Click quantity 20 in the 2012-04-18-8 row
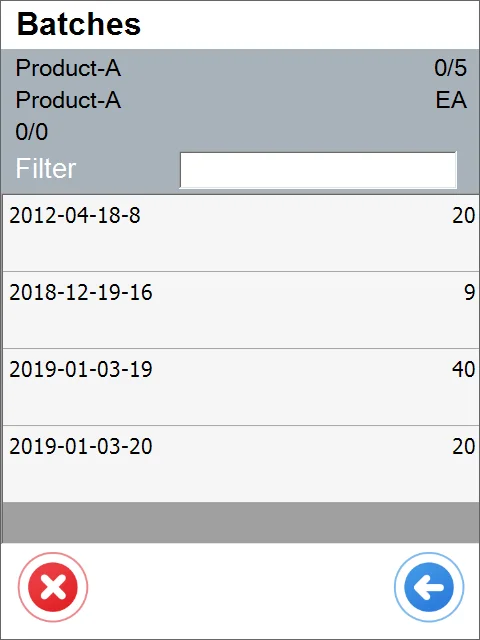 point(463,215)
